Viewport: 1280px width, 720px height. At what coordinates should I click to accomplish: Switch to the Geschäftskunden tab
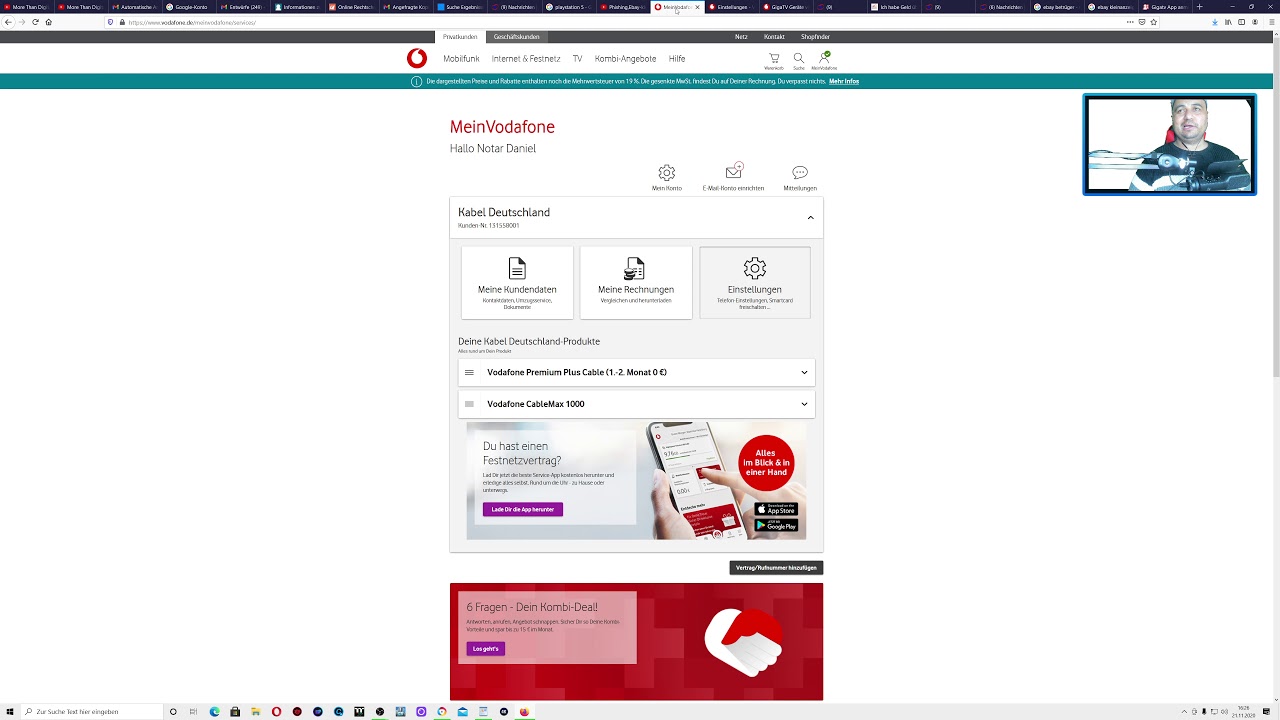tap(516, 37)
